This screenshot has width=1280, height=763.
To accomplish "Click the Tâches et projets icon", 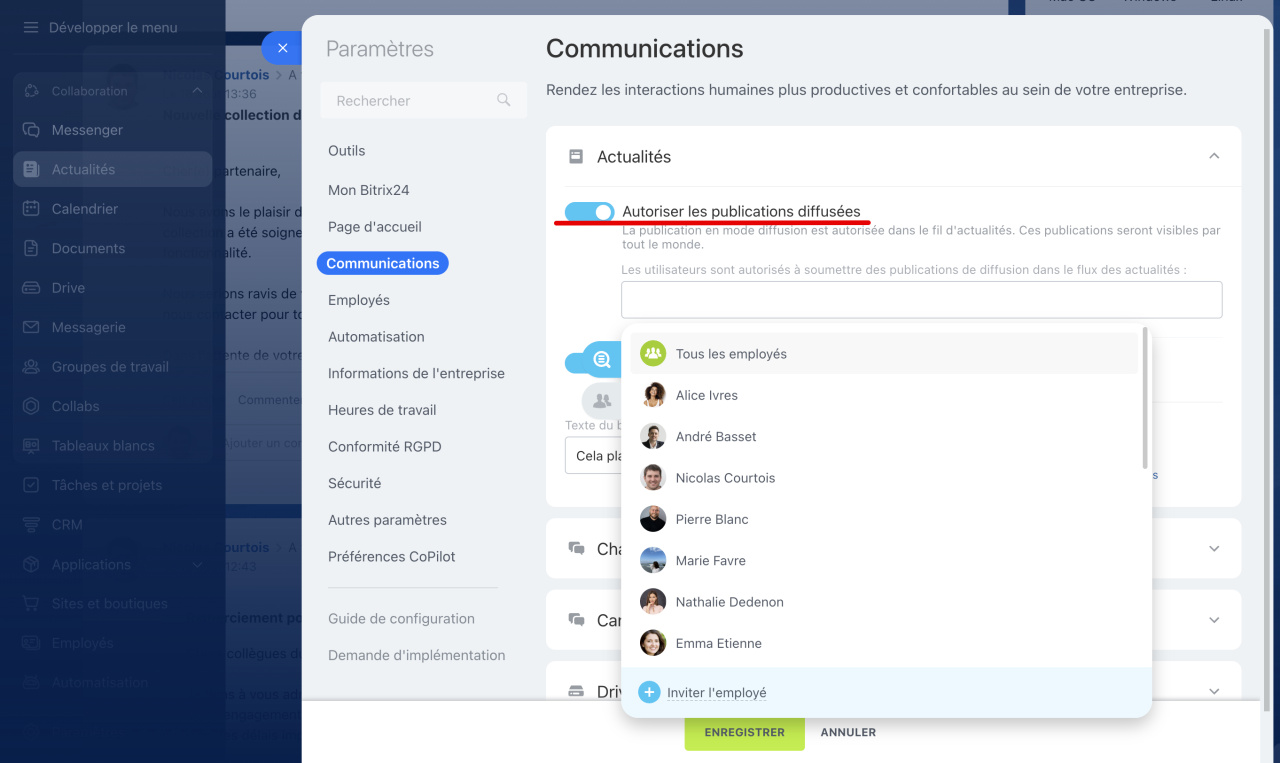I will pos(31,485).
